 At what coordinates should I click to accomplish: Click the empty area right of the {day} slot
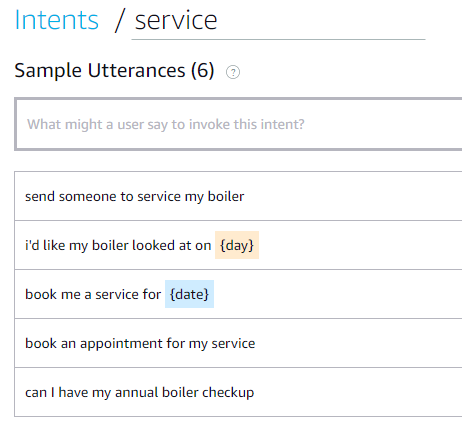(x=360, y=245)
